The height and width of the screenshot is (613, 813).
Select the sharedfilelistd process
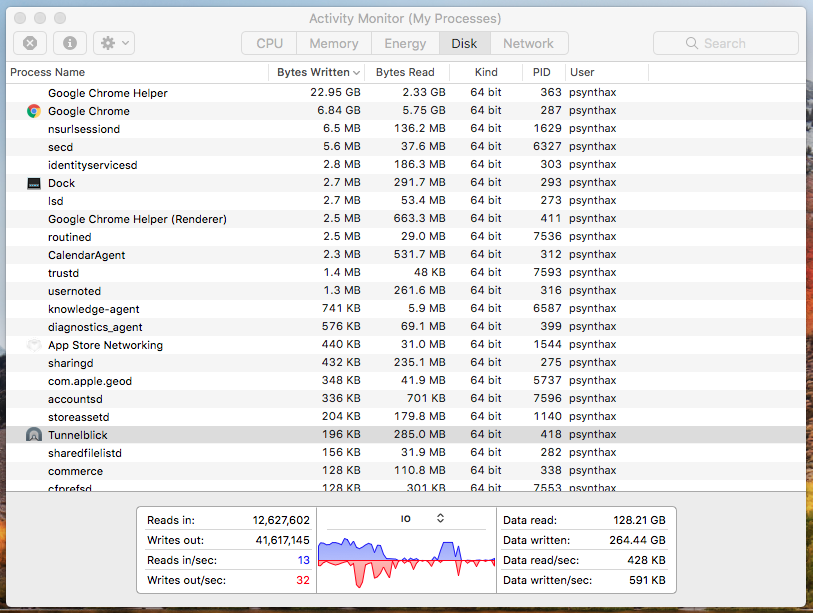406,453
